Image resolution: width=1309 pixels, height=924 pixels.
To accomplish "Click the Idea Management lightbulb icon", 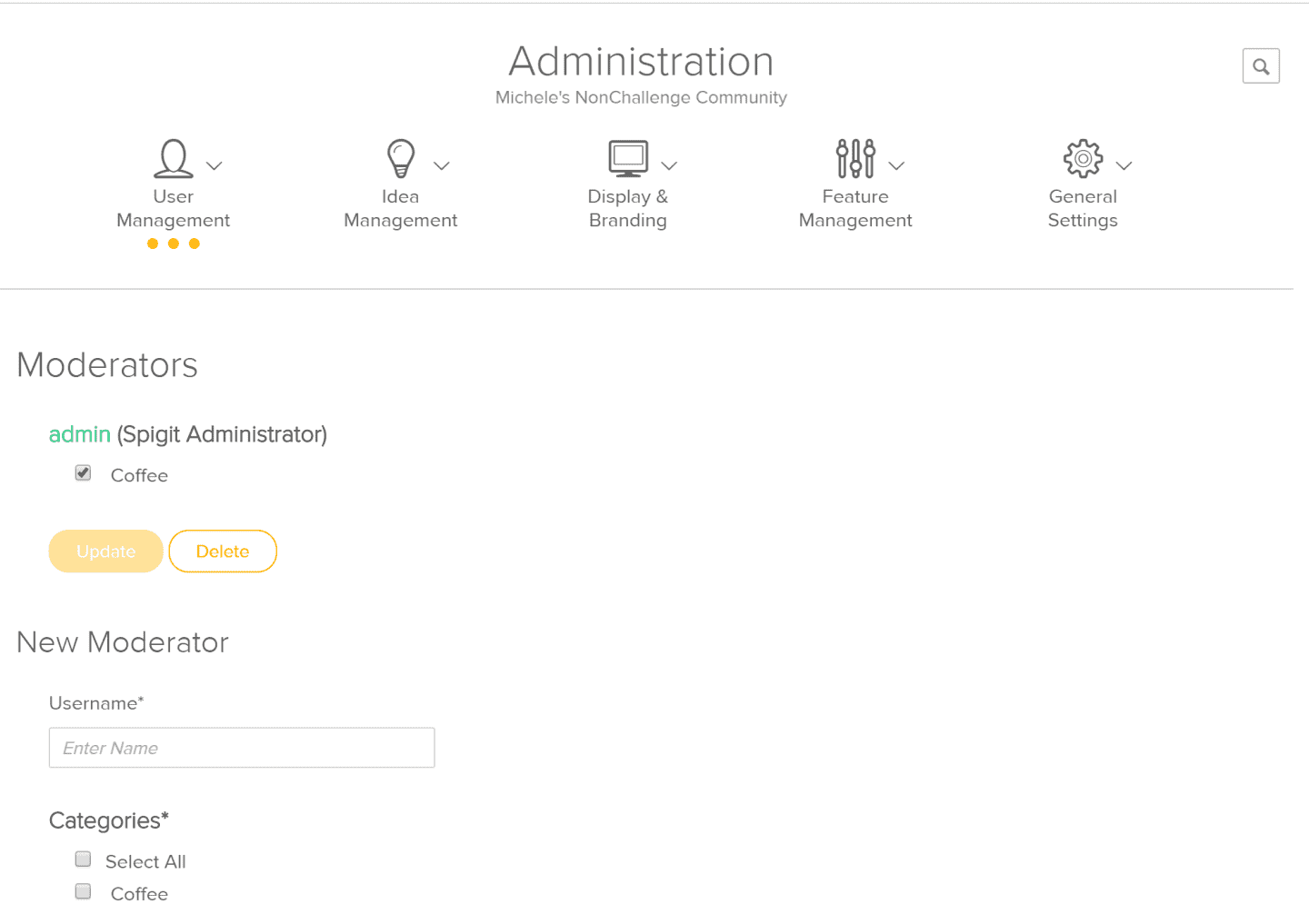I will [401, 158].
